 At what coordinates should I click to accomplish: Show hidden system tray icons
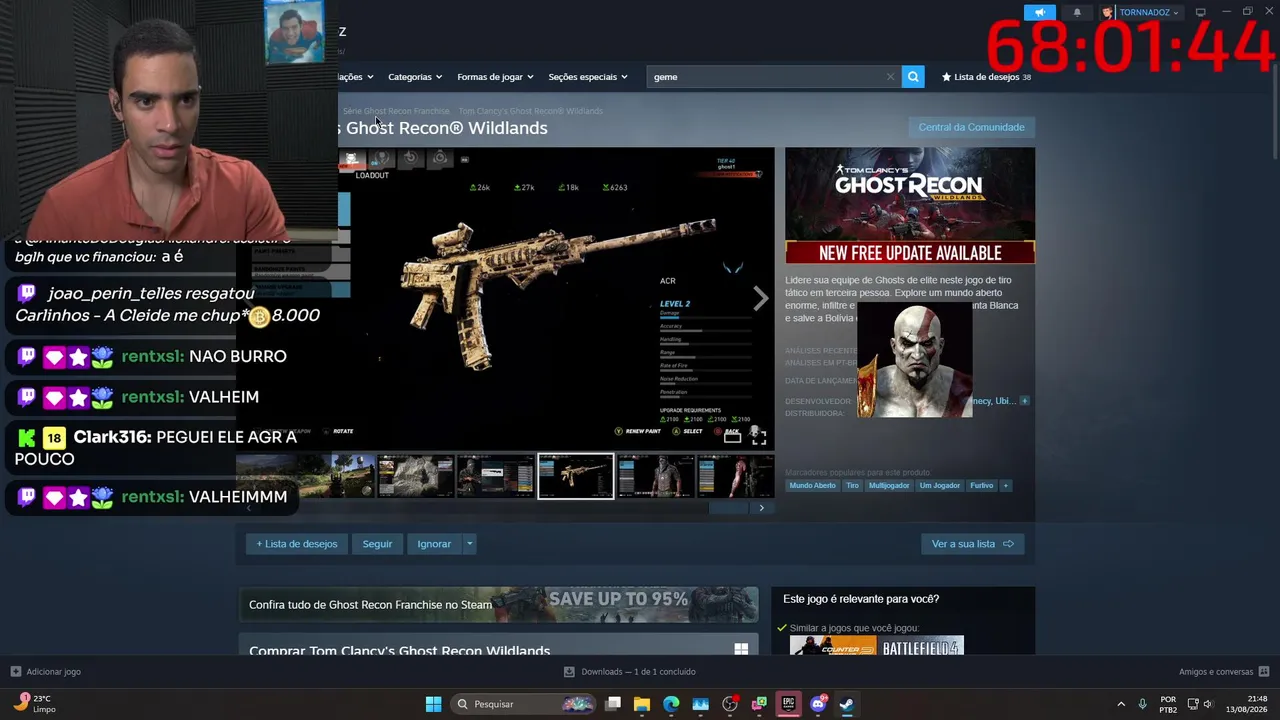pyautogui.click(x=1120, y=704)
